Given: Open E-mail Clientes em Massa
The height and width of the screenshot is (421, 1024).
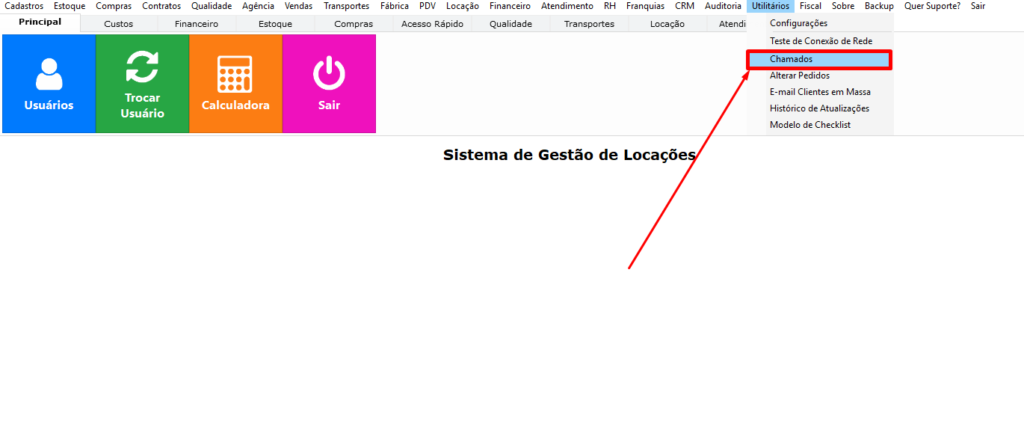Looking at the screenshot, I should pyautogui.click(x=819, y=92).
